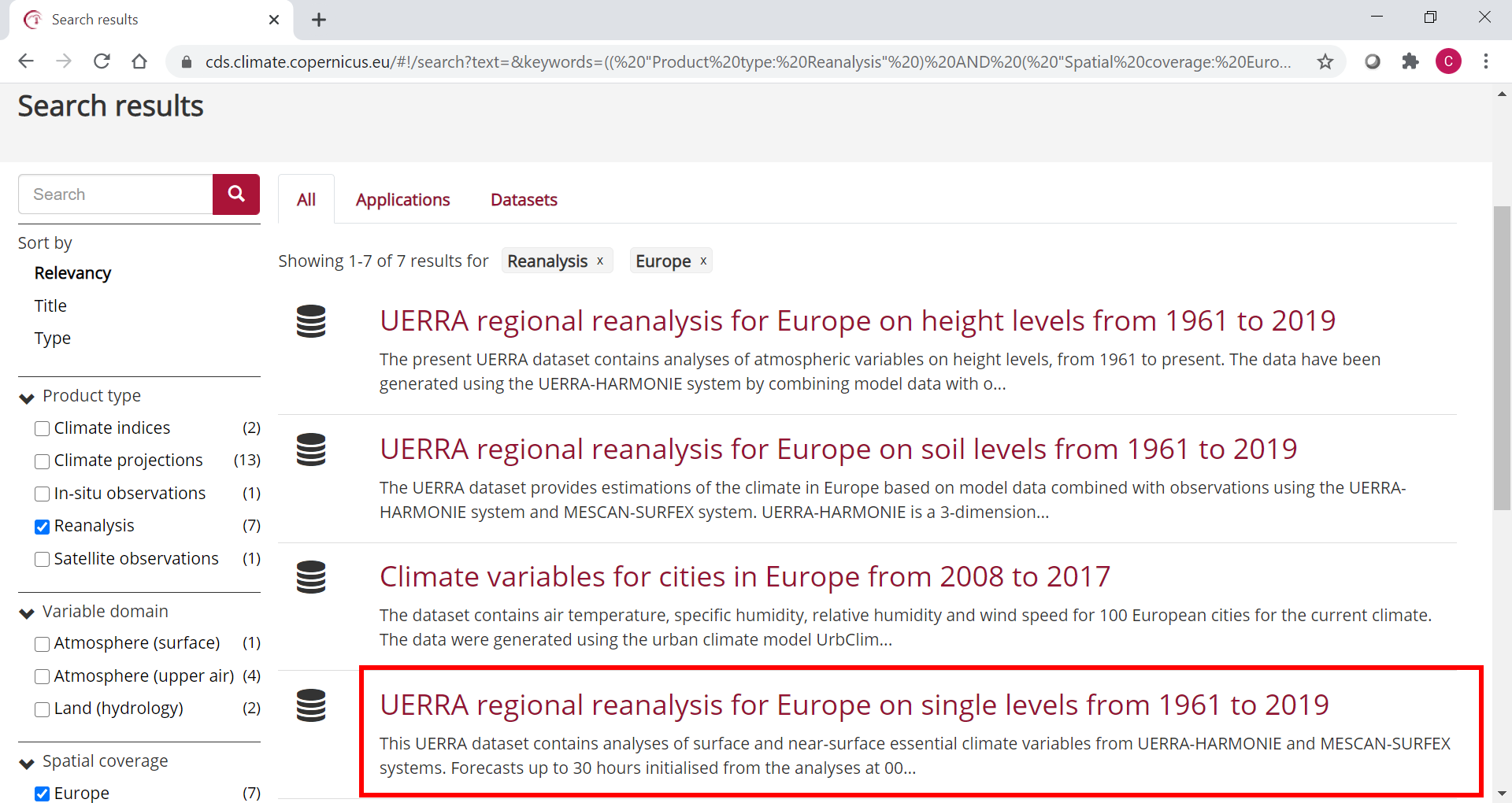The width and height of the screenshot is (1512, 803).
Task: Click the vertical page scrollbar thumb
Action: (x=1502, y=358)
